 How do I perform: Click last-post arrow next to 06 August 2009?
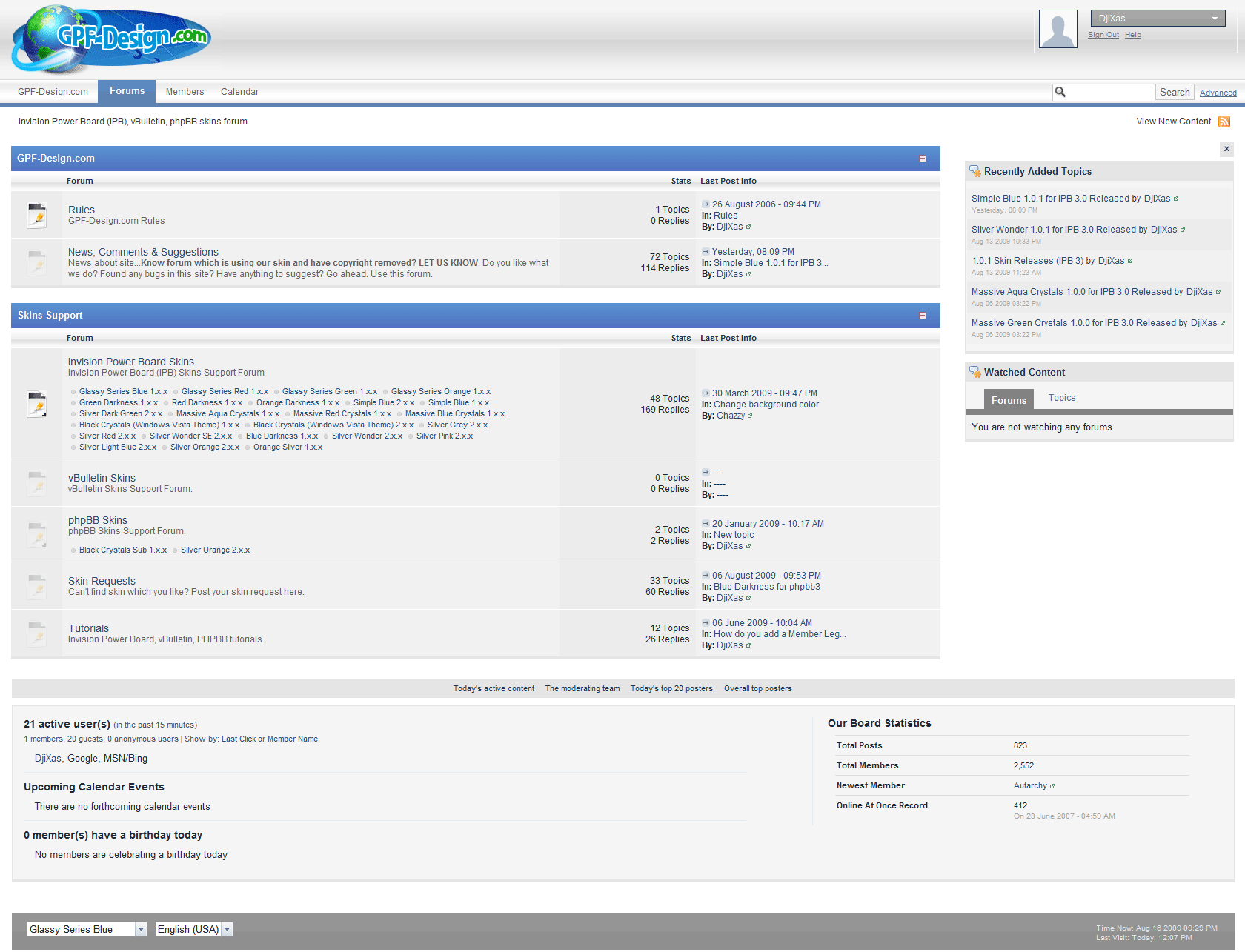point(705,575)
